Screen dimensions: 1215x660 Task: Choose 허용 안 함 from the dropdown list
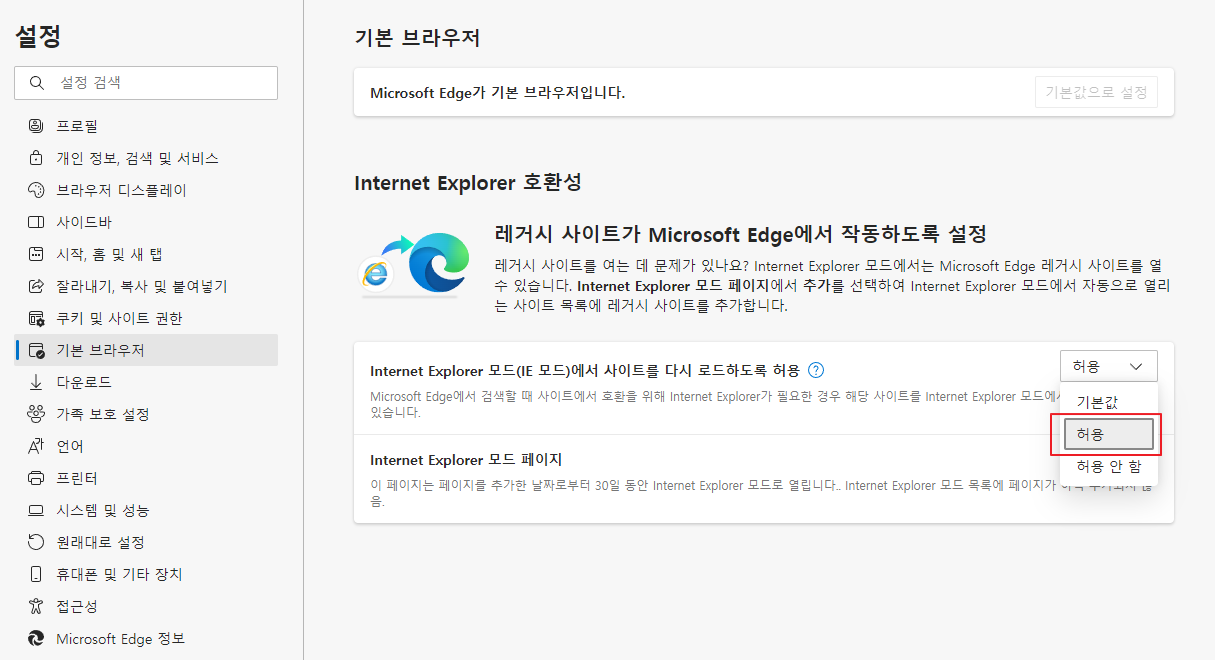(1108, 466)
